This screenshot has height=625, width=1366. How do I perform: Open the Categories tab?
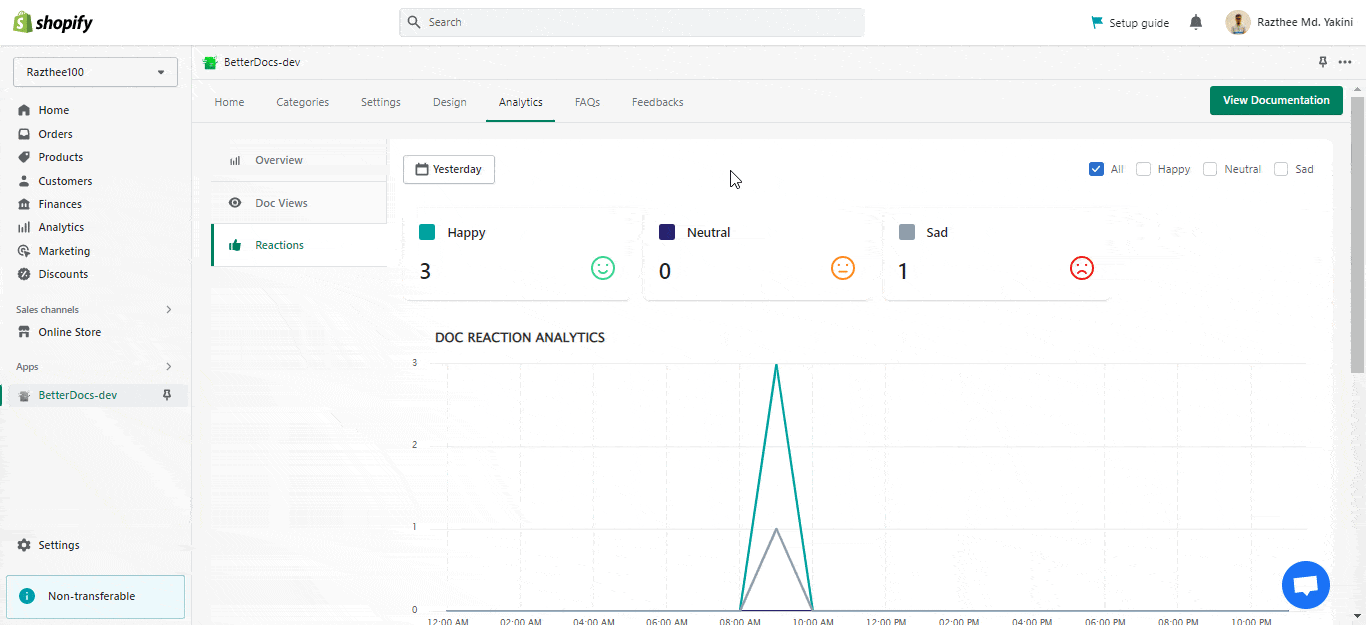[x=303, y=102]
